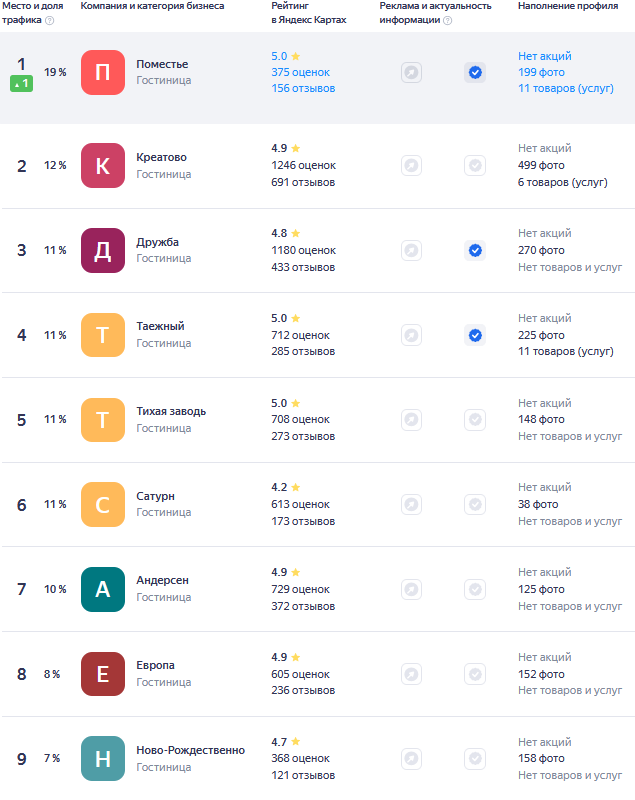Open Поместье 11 товаров (услуг) link
Viewport: 635px width, 800px height.
tap(566, 88)
